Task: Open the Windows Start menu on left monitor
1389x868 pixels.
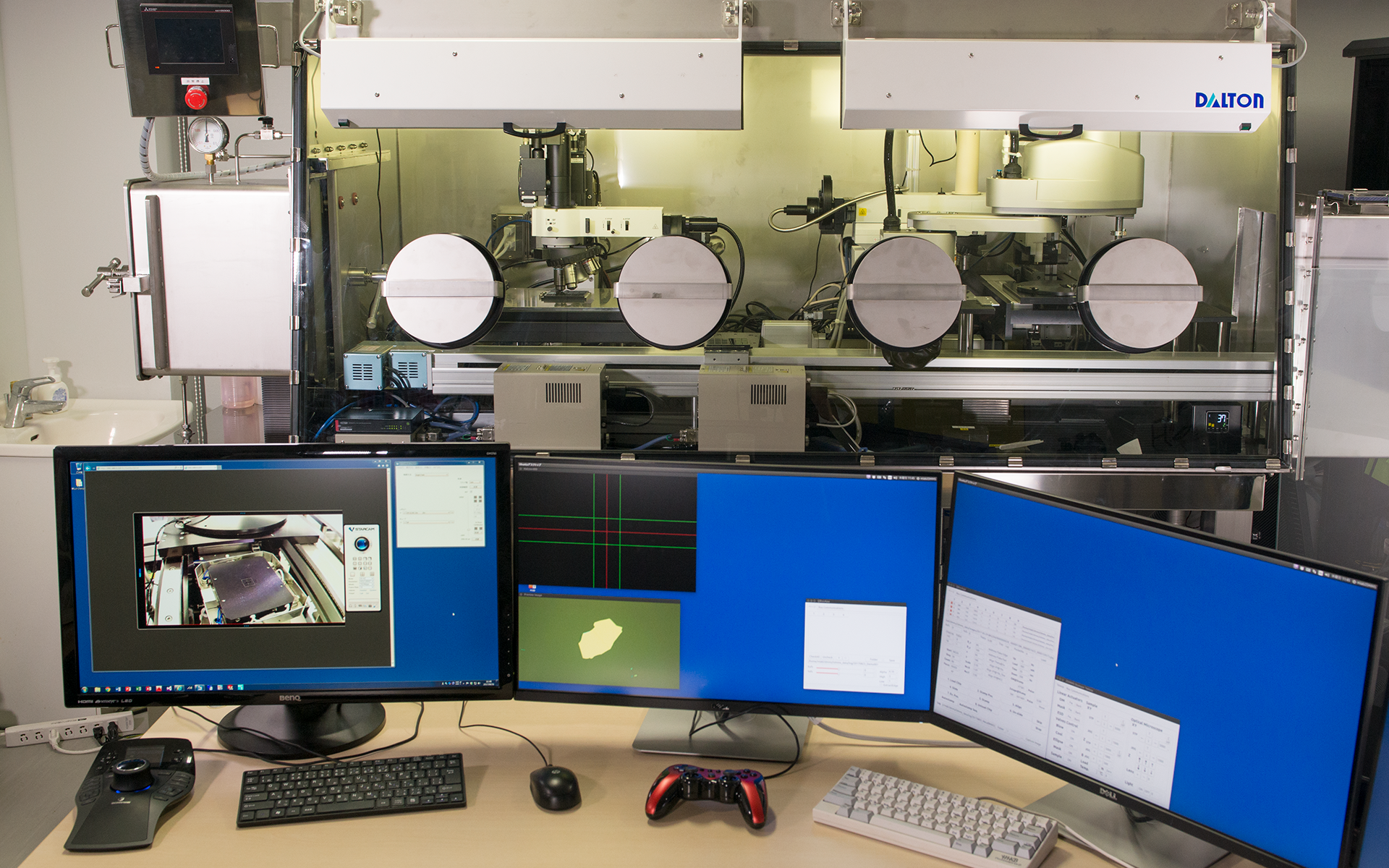Action: [x=85, y=689]
